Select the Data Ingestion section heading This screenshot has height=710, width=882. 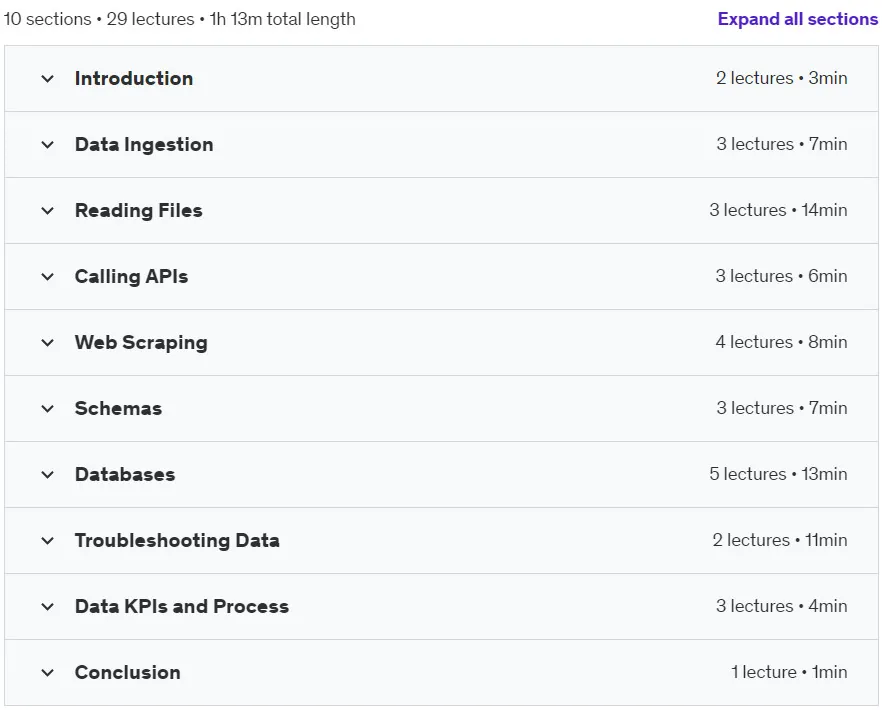[x=144, y=145]
